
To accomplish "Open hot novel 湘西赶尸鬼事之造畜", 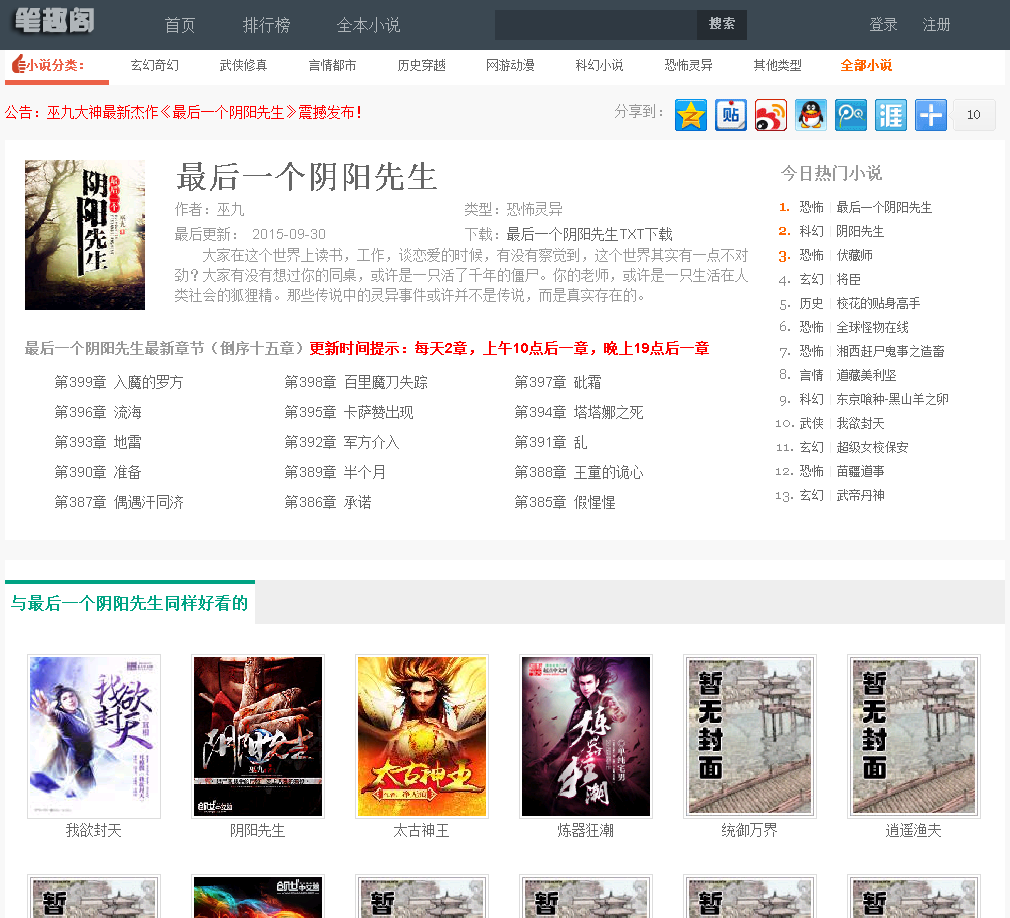I will [890, 351].
